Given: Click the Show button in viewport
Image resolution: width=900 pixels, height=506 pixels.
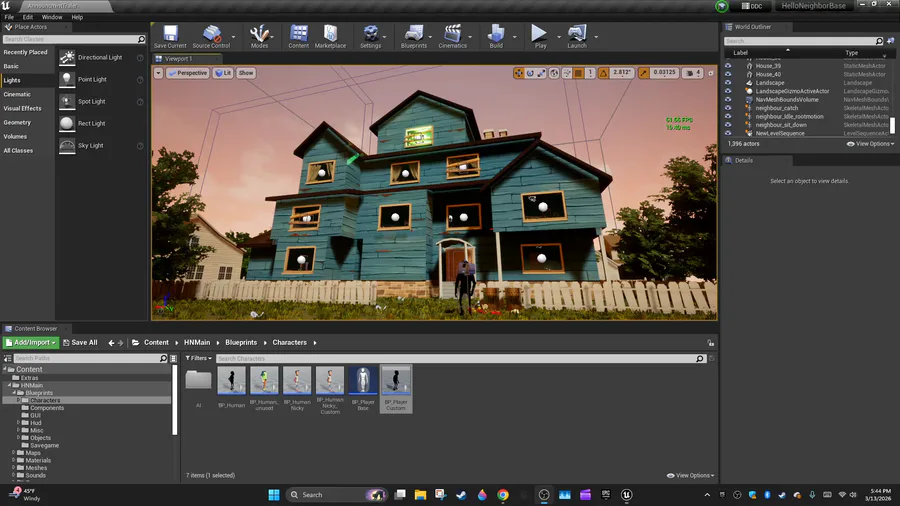Looking at the screenshot, I should click(x=246, y=73).
